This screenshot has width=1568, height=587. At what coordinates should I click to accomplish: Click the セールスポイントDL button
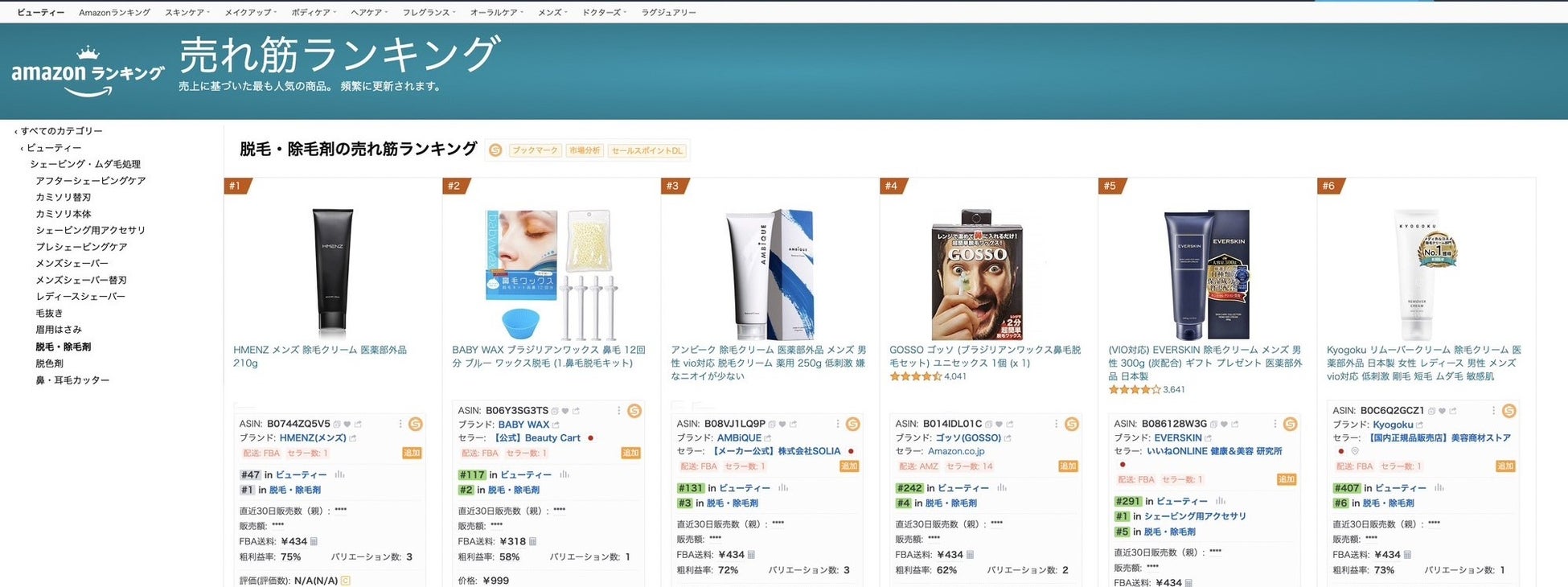click(x=647, y=150)
